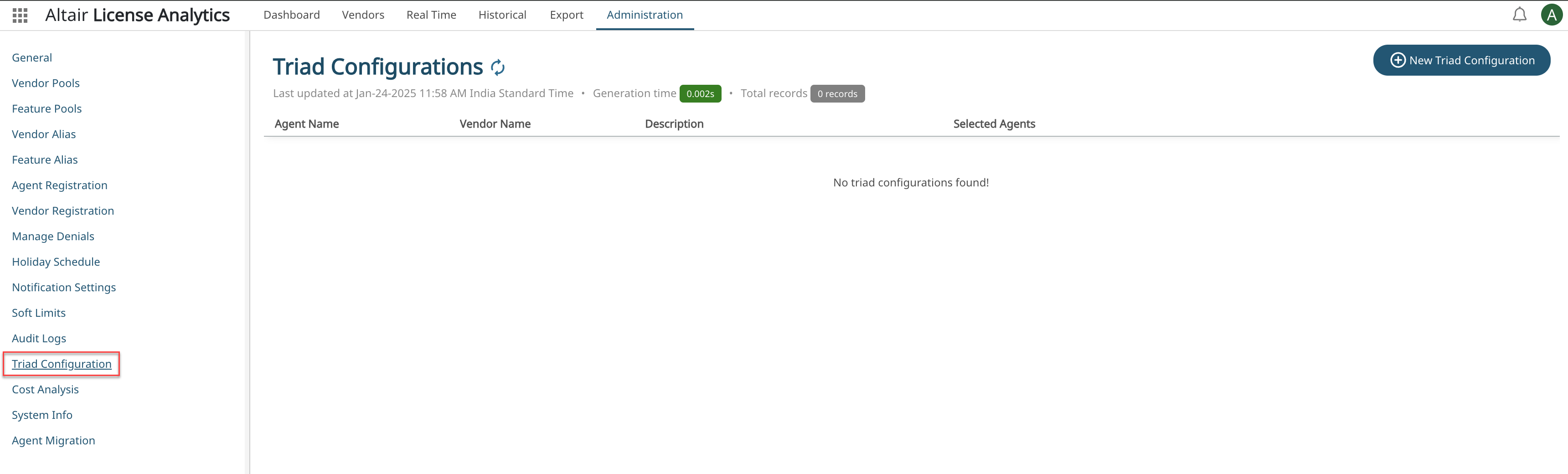Image resolution: width=1568 pixels, height=474 pixels.
Task: Open Agent Registration page
Action: 60,185
